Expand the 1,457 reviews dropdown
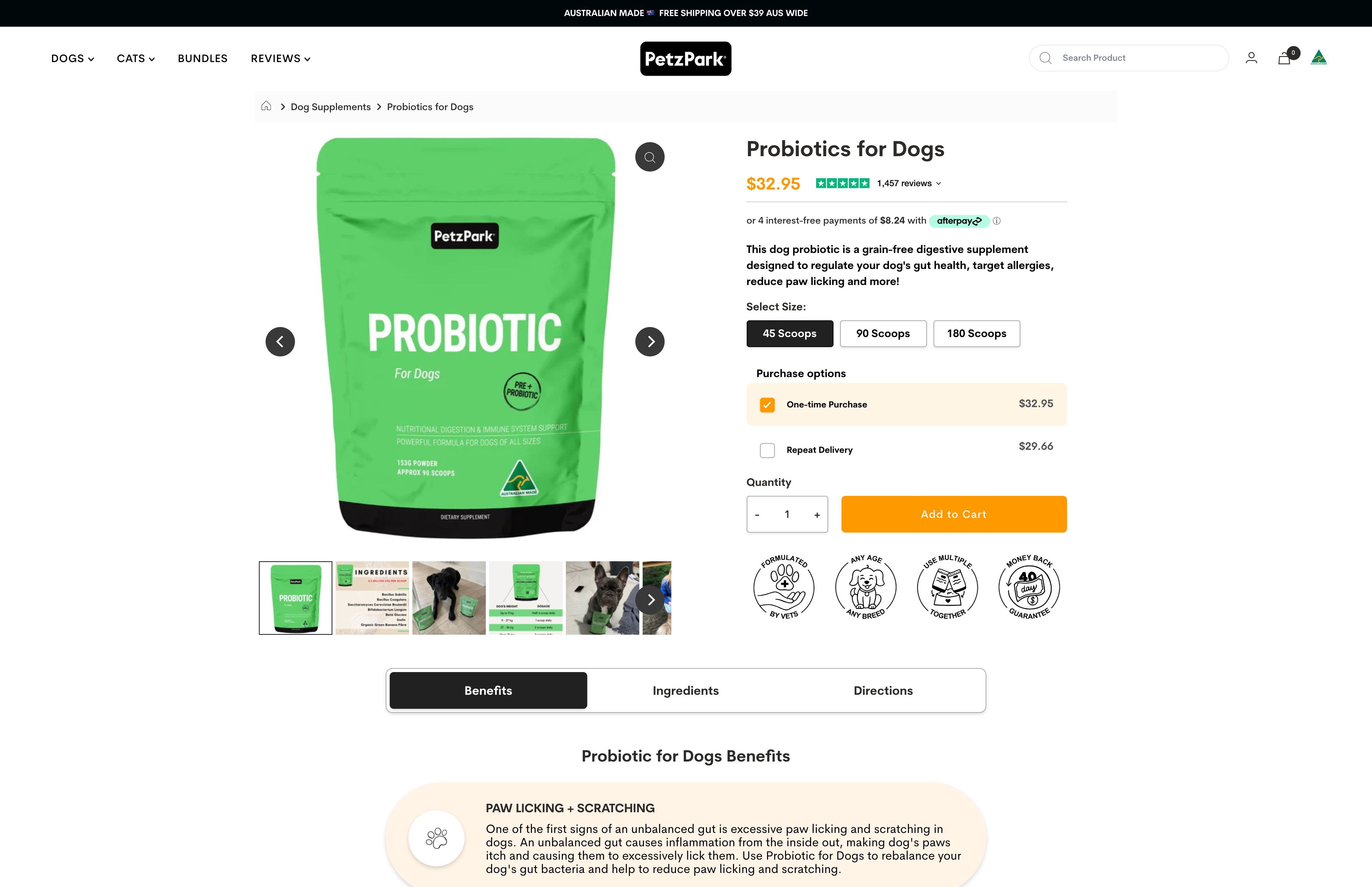1372x887 pixels. click(909, 183)
